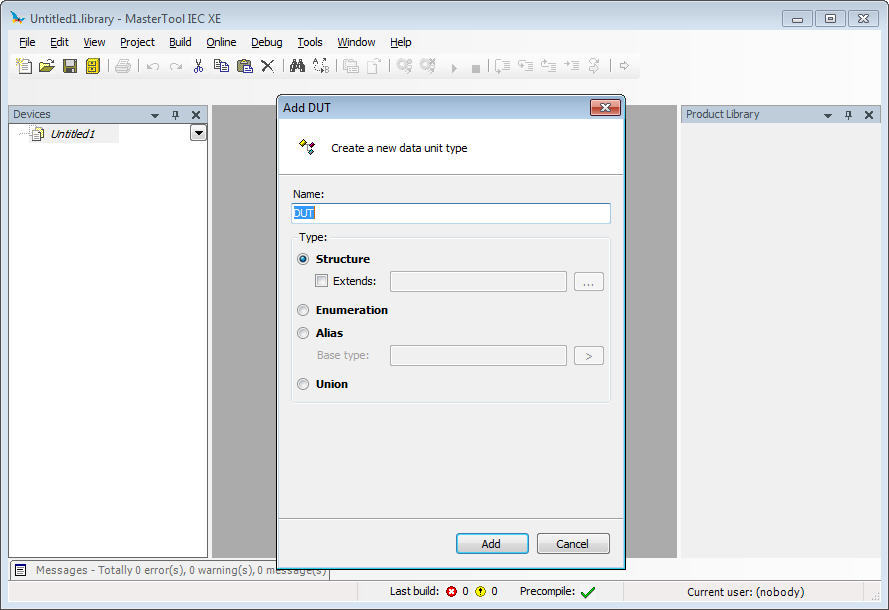This screenshot has height=610, width=889.
Task: Click the last arrow icon on the toolbar
Action: coord(624,66)
